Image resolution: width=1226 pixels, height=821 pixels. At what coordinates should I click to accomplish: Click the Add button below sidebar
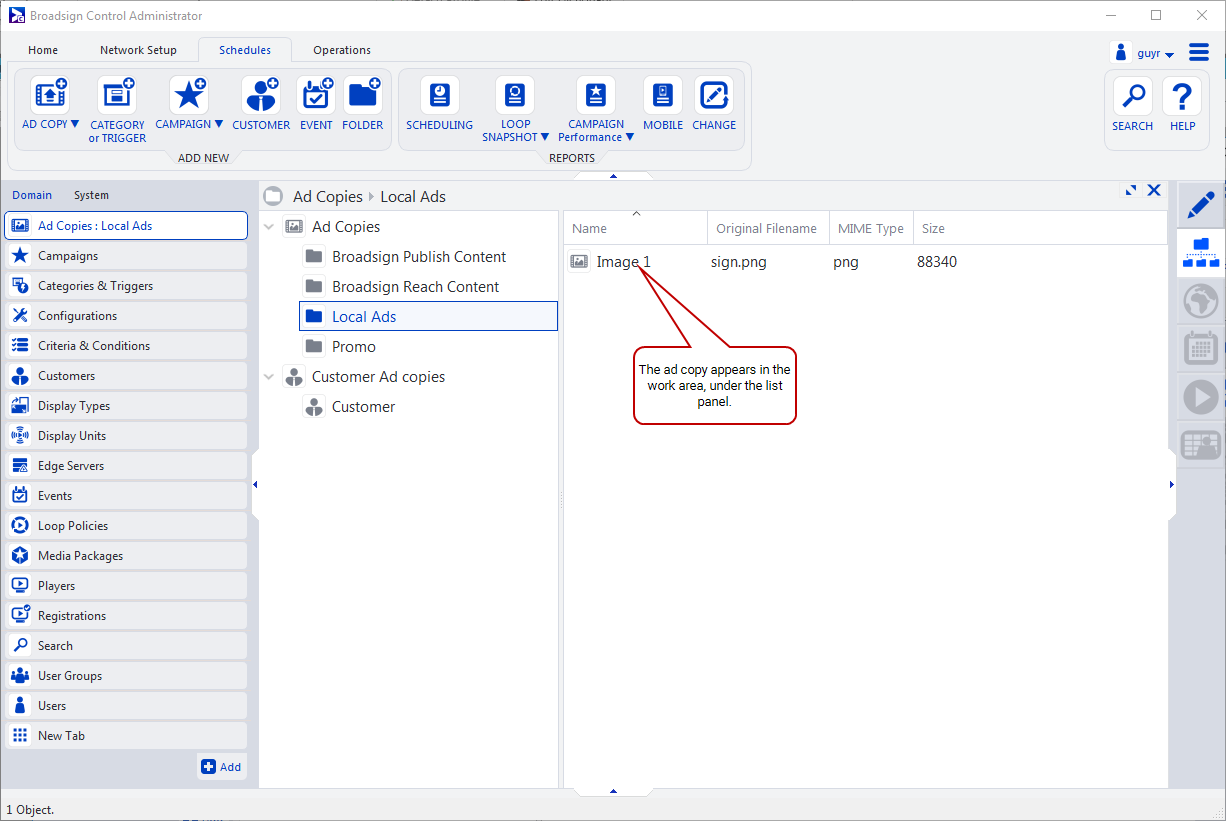[x=221, y=767]
